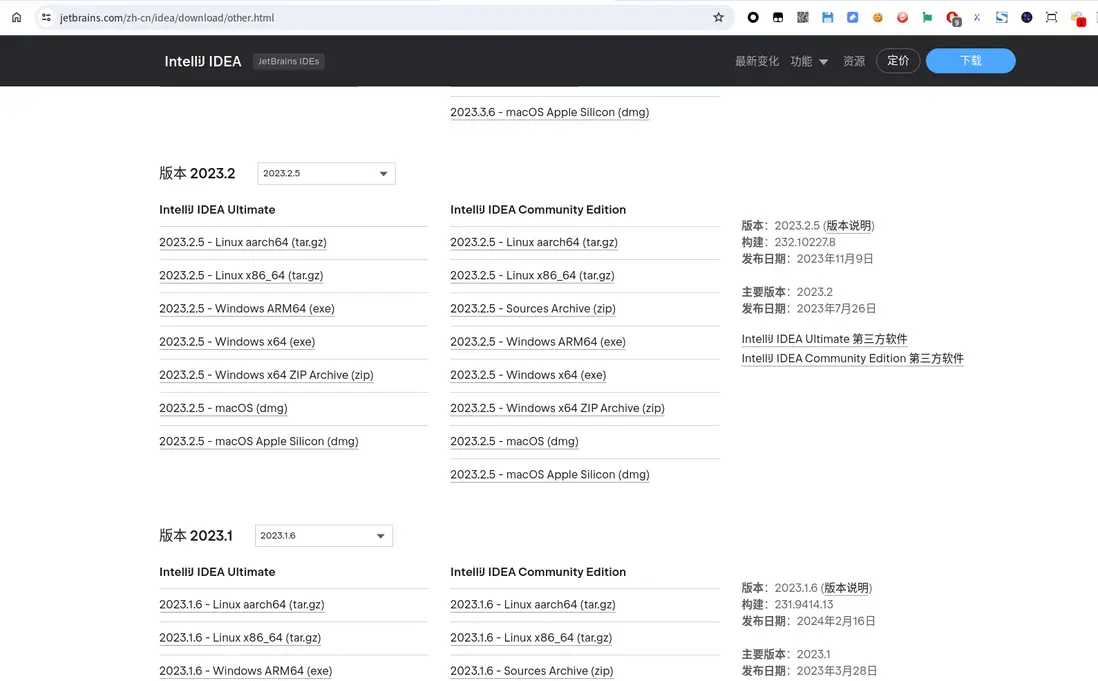
Task: Open site information icon in address bar
Action: 46,17
